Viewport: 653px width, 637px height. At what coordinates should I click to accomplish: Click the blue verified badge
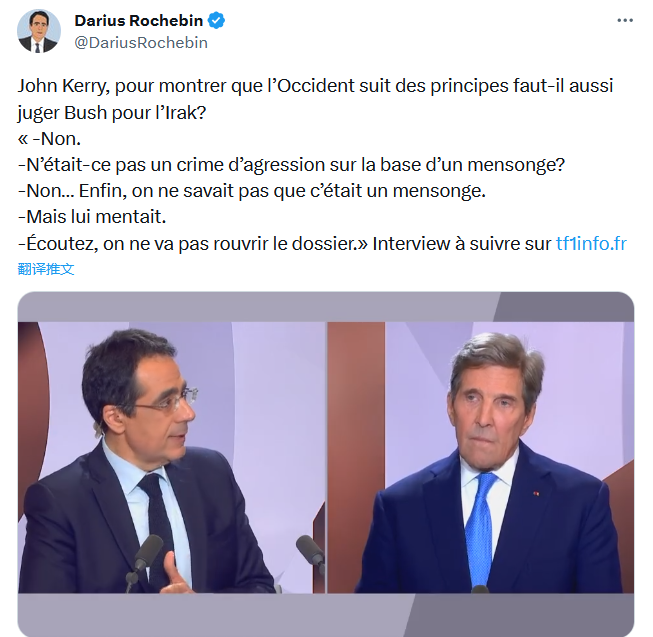(216, 20)
